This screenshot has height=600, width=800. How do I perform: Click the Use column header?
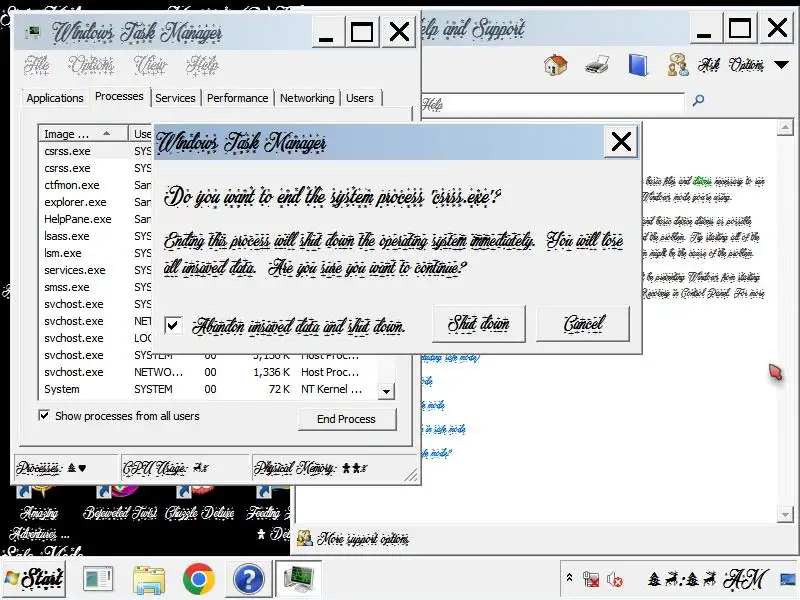[x=141, y=134]
